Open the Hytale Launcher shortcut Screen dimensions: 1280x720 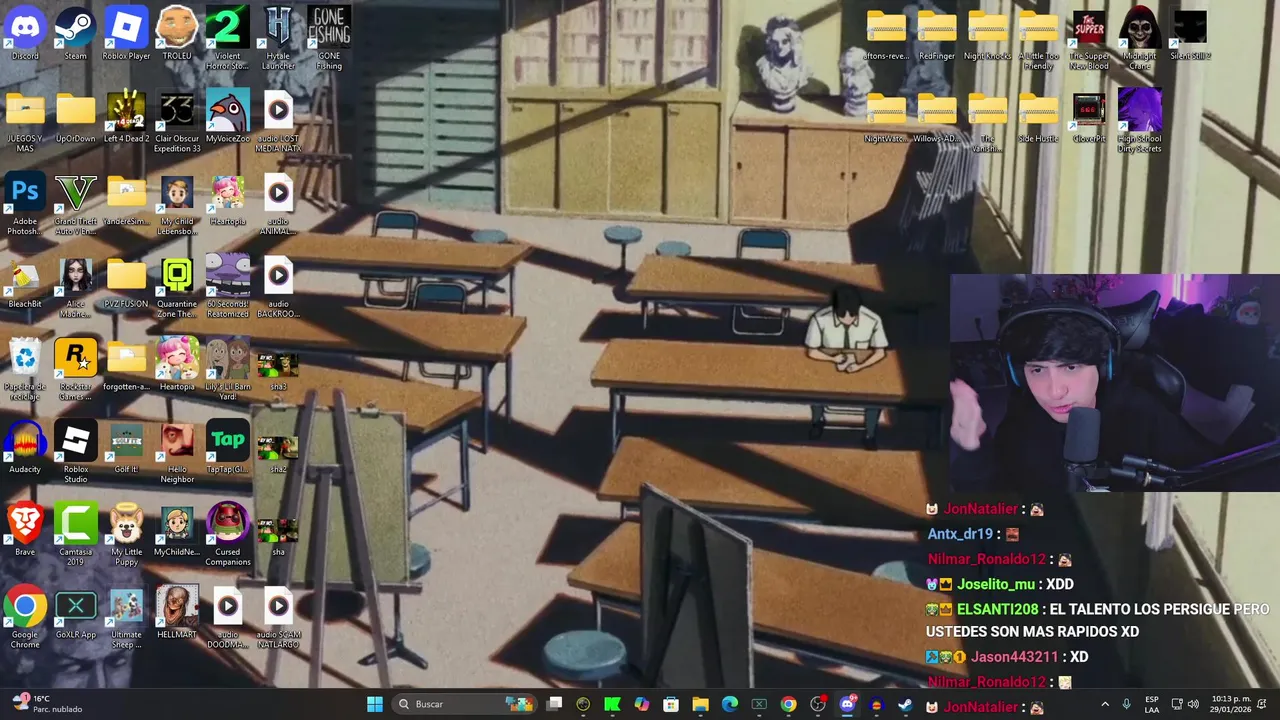[x=278, y=39]
